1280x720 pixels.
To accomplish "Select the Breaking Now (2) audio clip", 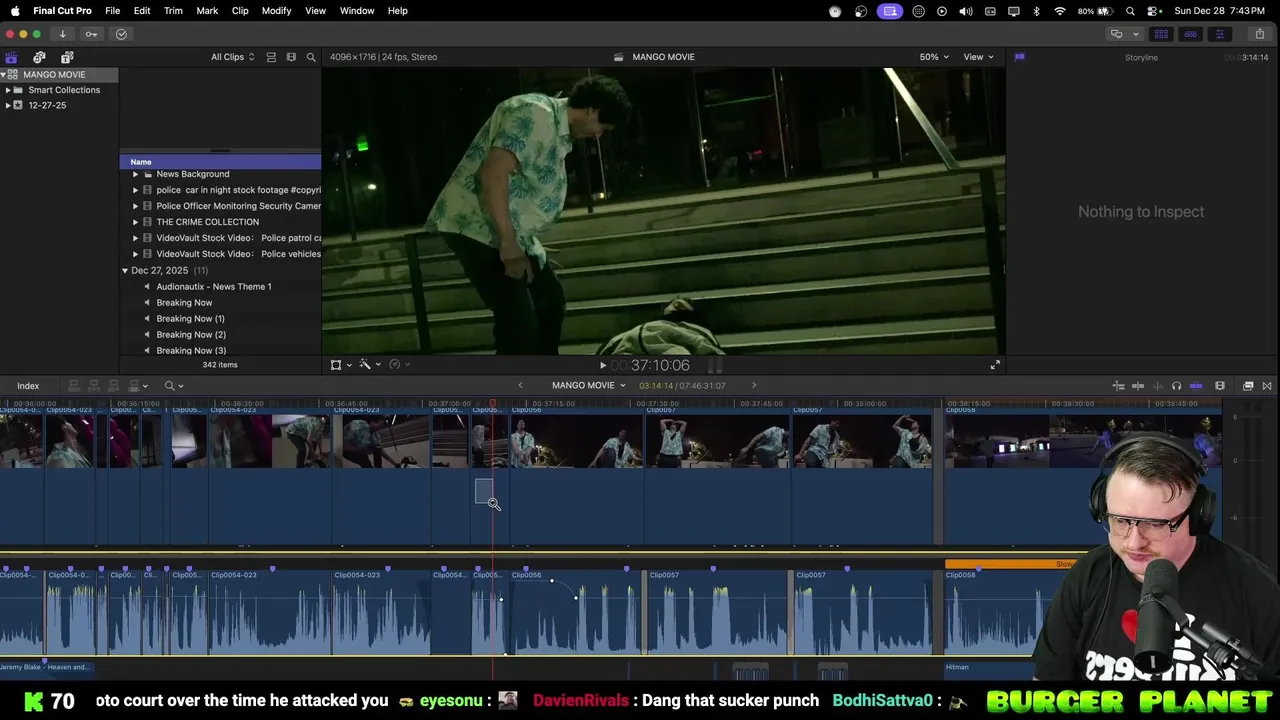I will coord(191,335).
